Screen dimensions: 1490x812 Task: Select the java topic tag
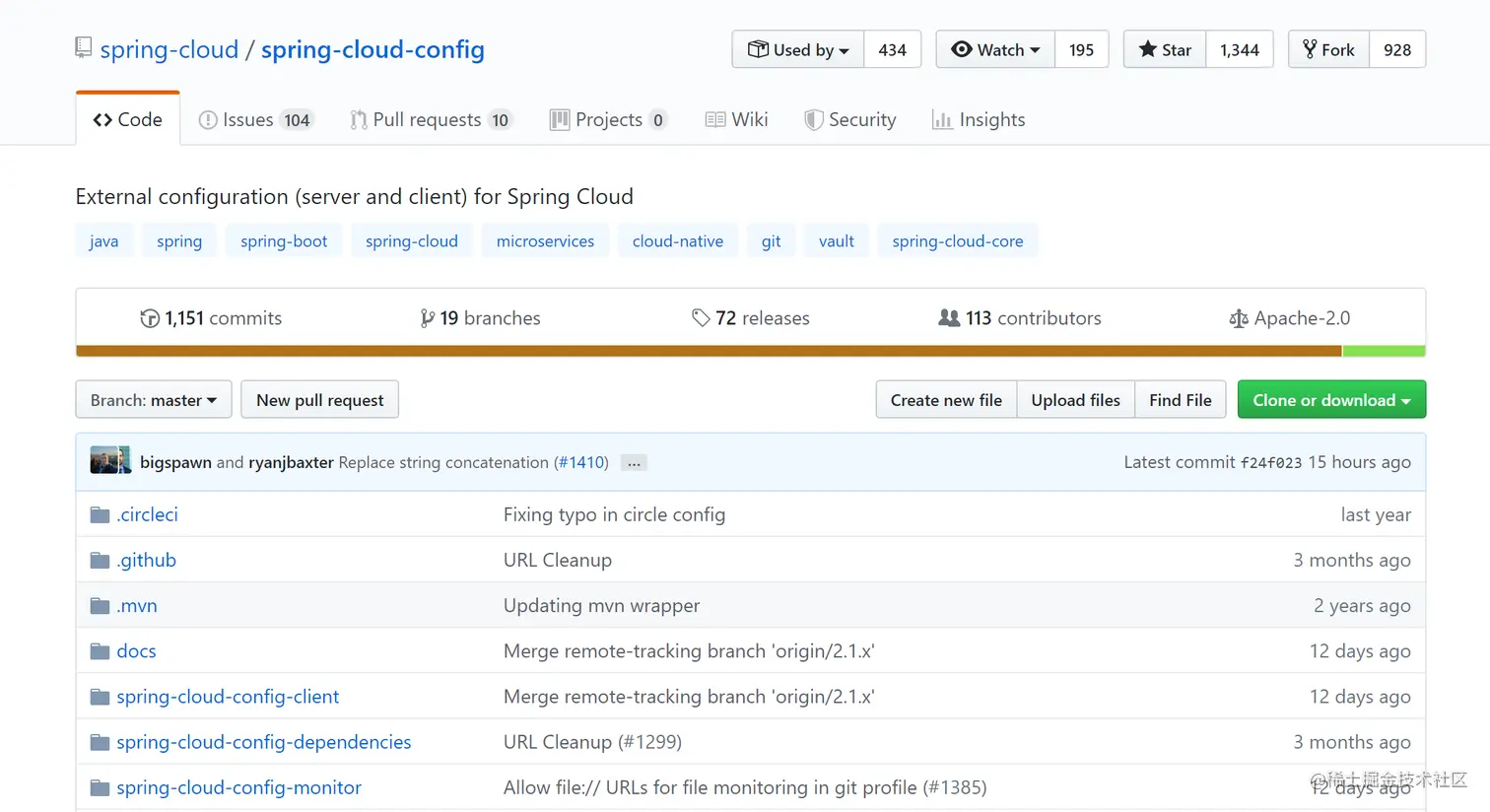[x=103, y=241]
